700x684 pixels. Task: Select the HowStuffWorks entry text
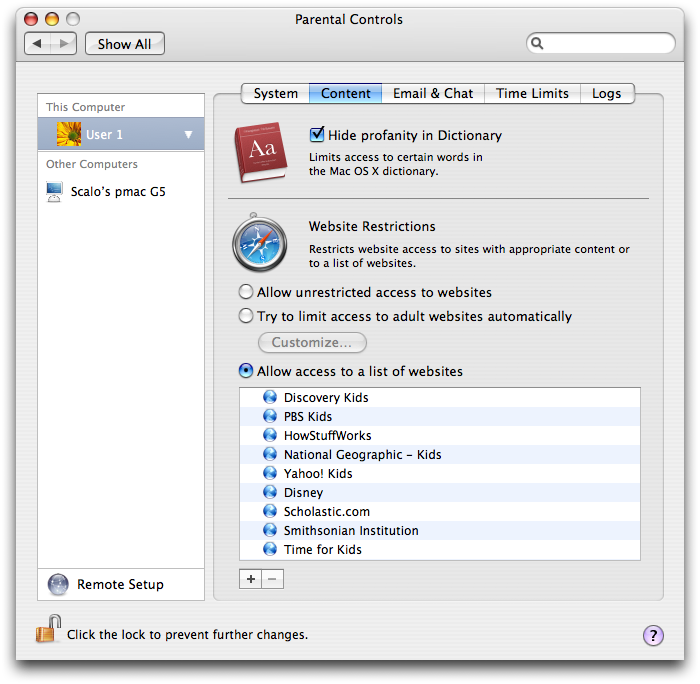328,435
